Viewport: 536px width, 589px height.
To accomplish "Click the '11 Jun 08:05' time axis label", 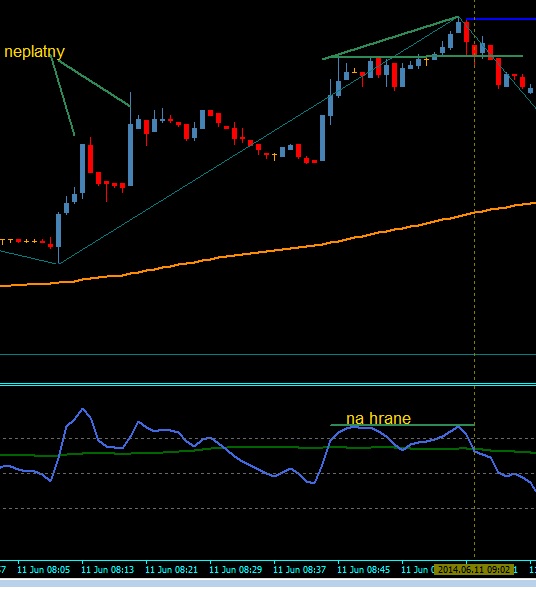I will (44, 570).
